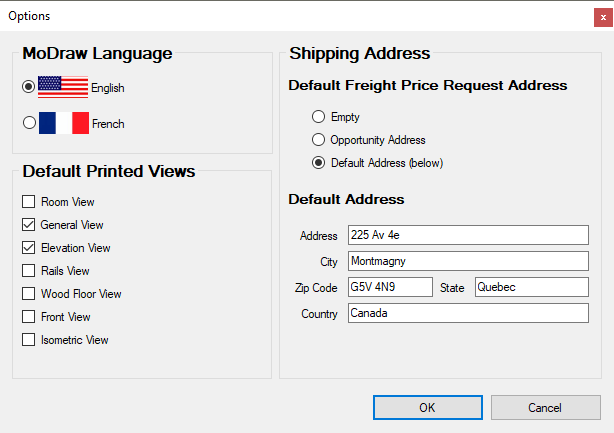The height and width of the screenshot is (433, 614).
Task: Click the State field showing Quebec
Action: (531, 287)
